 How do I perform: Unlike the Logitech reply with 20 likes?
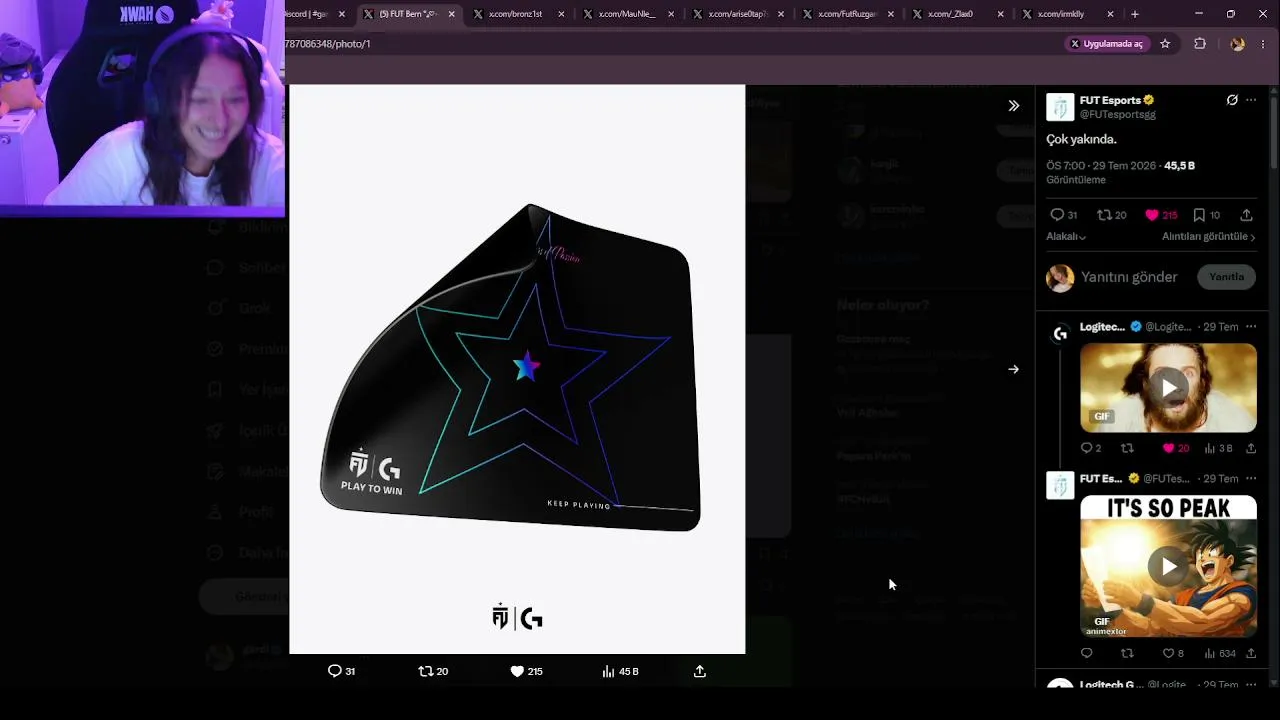tap(1175, 449)
